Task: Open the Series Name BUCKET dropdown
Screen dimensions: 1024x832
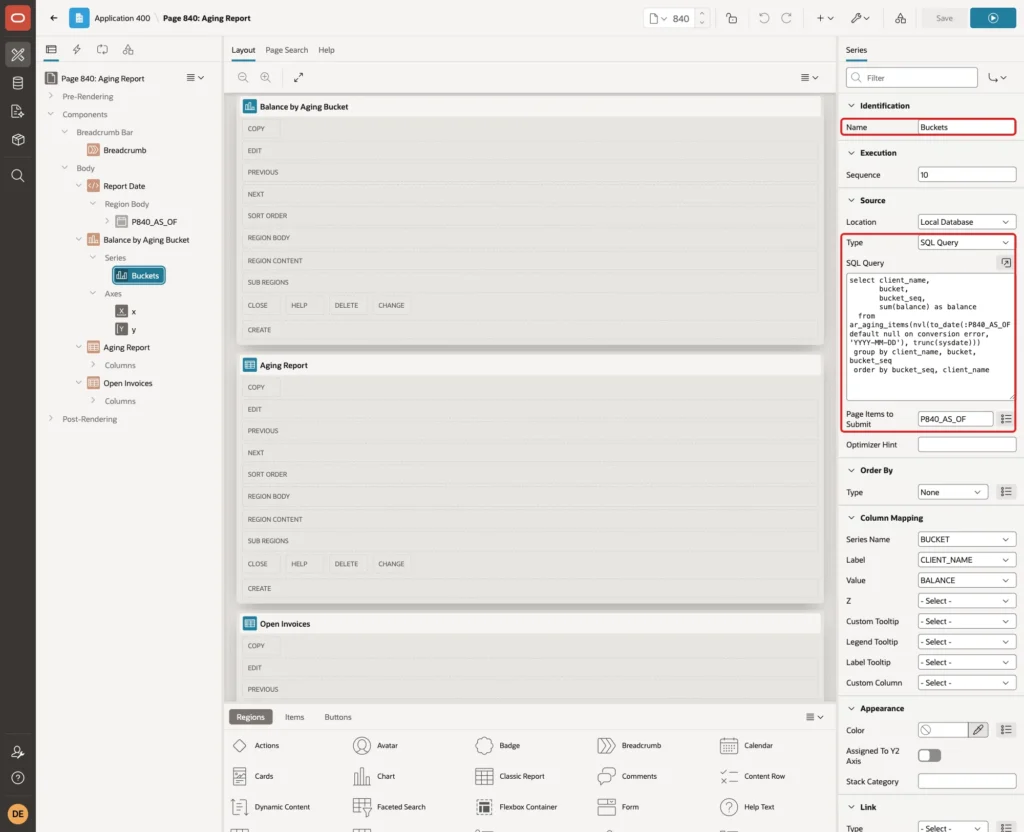Action: [967, 539]
